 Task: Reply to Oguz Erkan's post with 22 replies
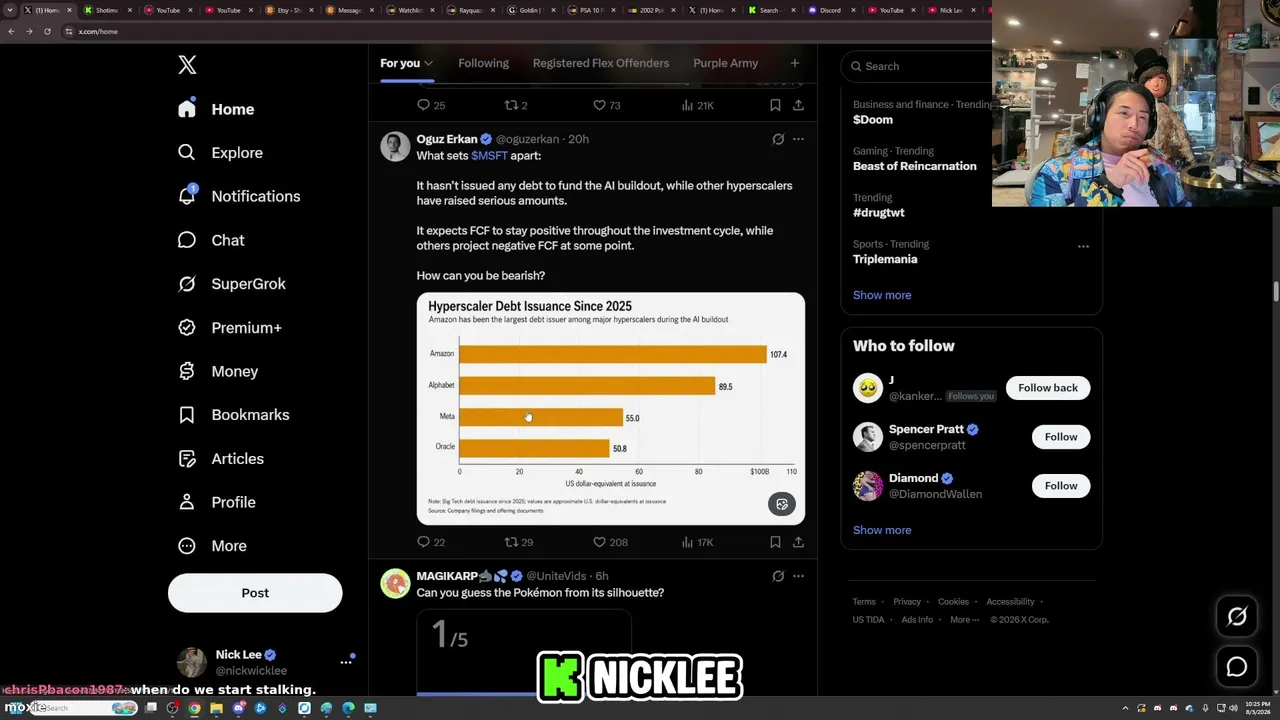click(431, 542)
